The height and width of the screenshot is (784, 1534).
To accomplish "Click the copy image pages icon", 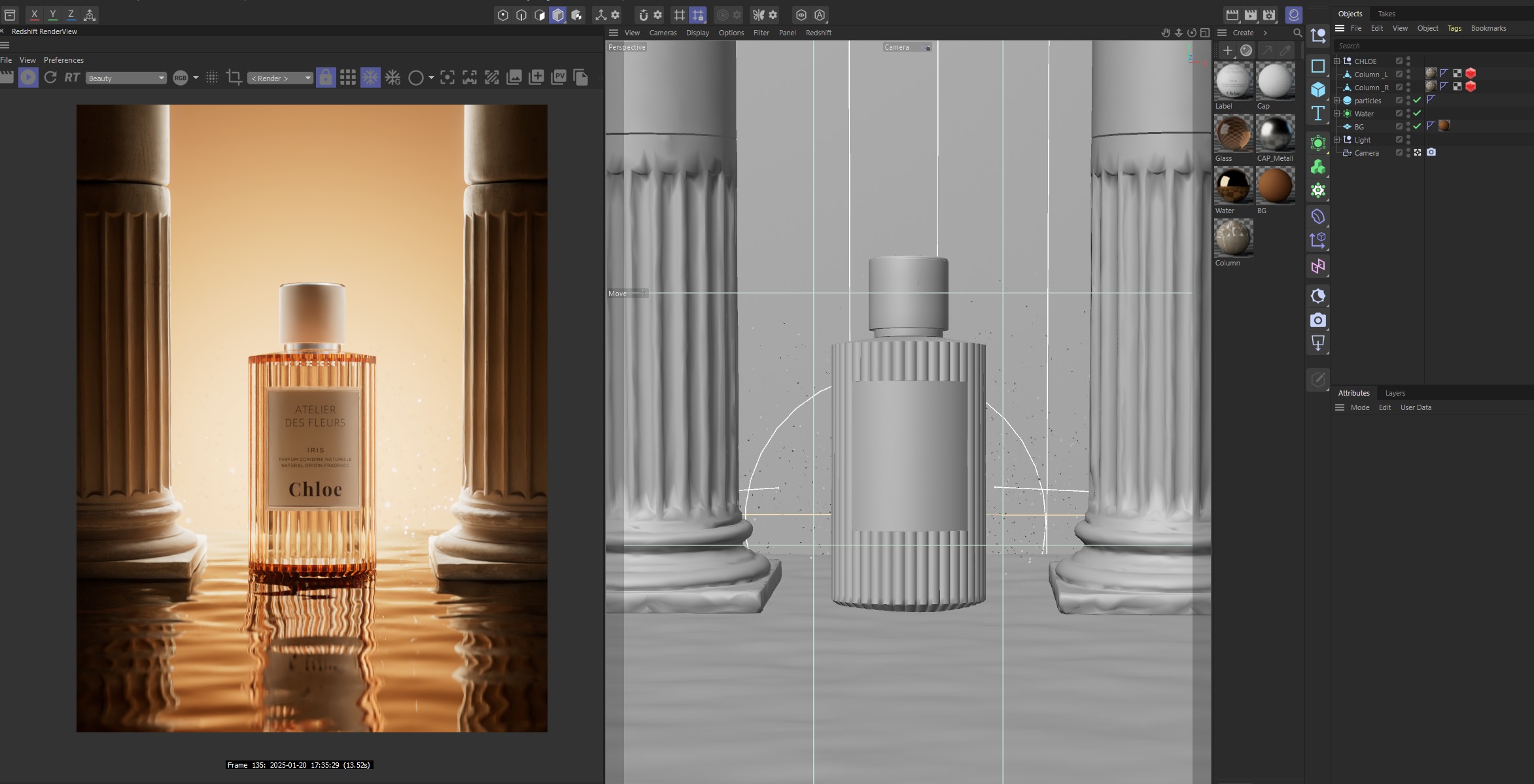I will pyautogui.click(x=580, y=77).
